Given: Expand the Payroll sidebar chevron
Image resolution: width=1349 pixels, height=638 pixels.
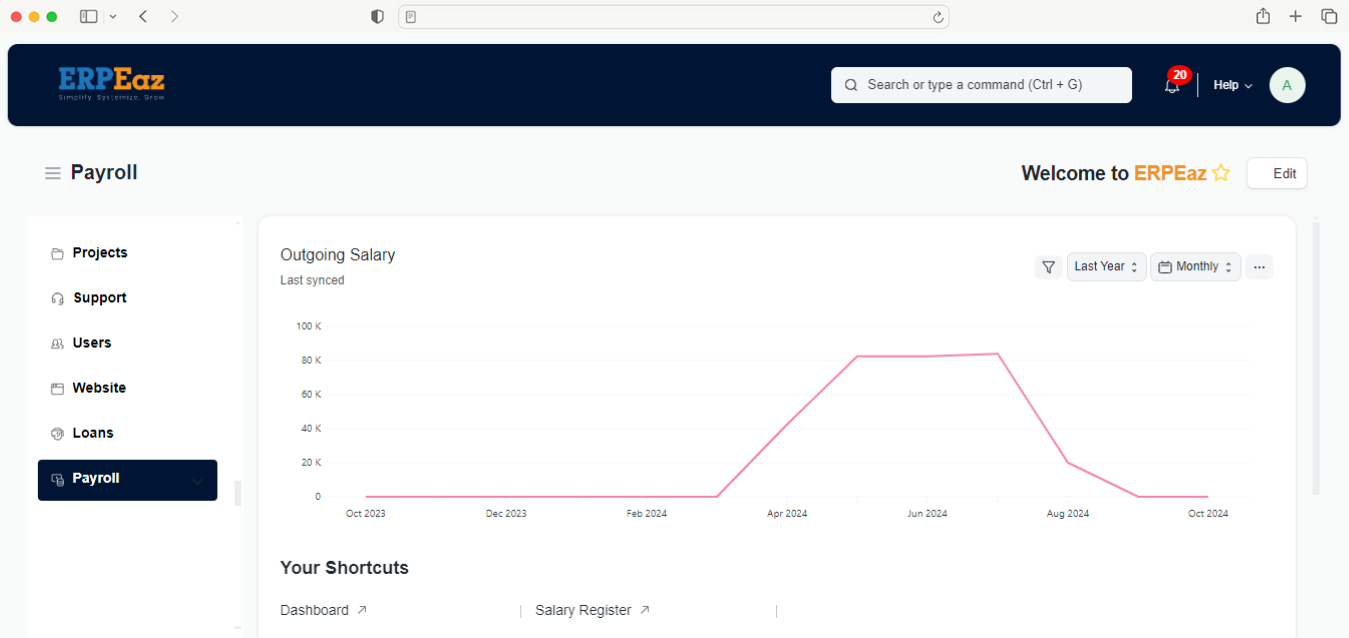Looking at the screenshot, I should click(197, 481).
